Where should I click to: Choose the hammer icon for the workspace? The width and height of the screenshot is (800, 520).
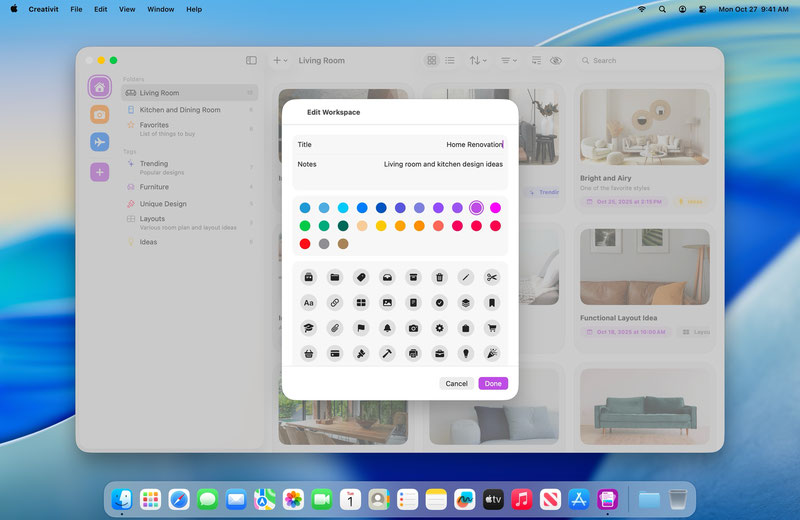[x=387, y=353]
